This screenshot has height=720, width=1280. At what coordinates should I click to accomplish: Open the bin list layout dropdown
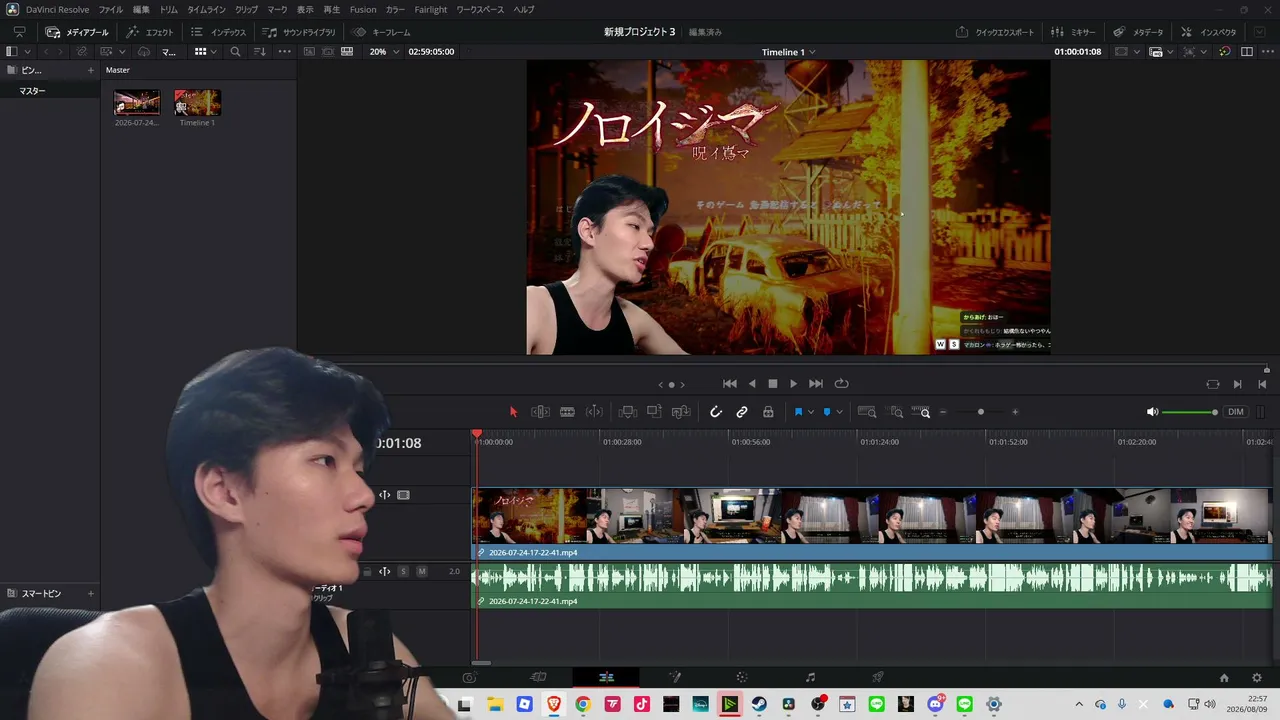(18, 52)
